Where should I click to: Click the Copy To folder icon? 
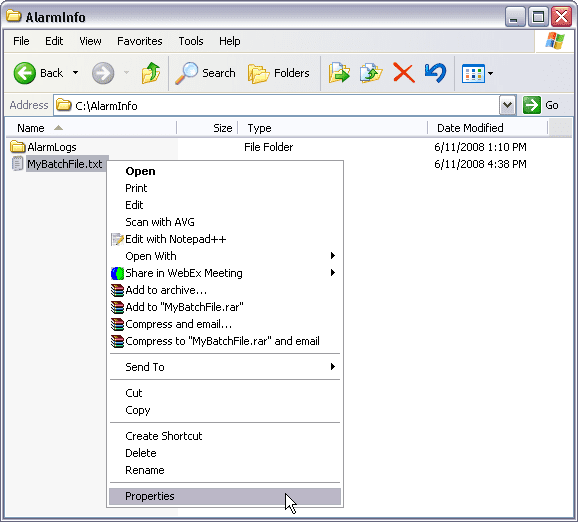tap(371, 73)
